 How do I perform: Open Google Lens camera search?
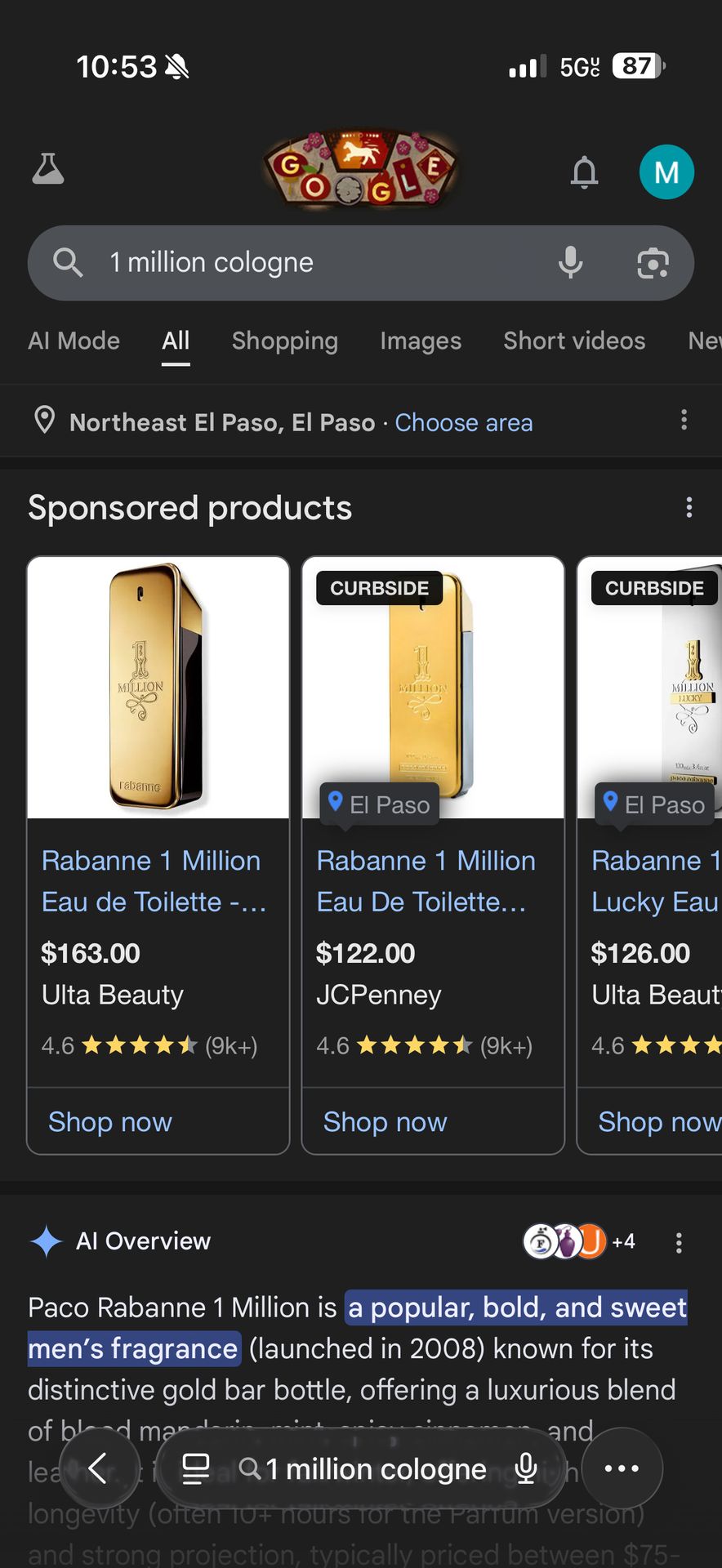pos(653,263)
